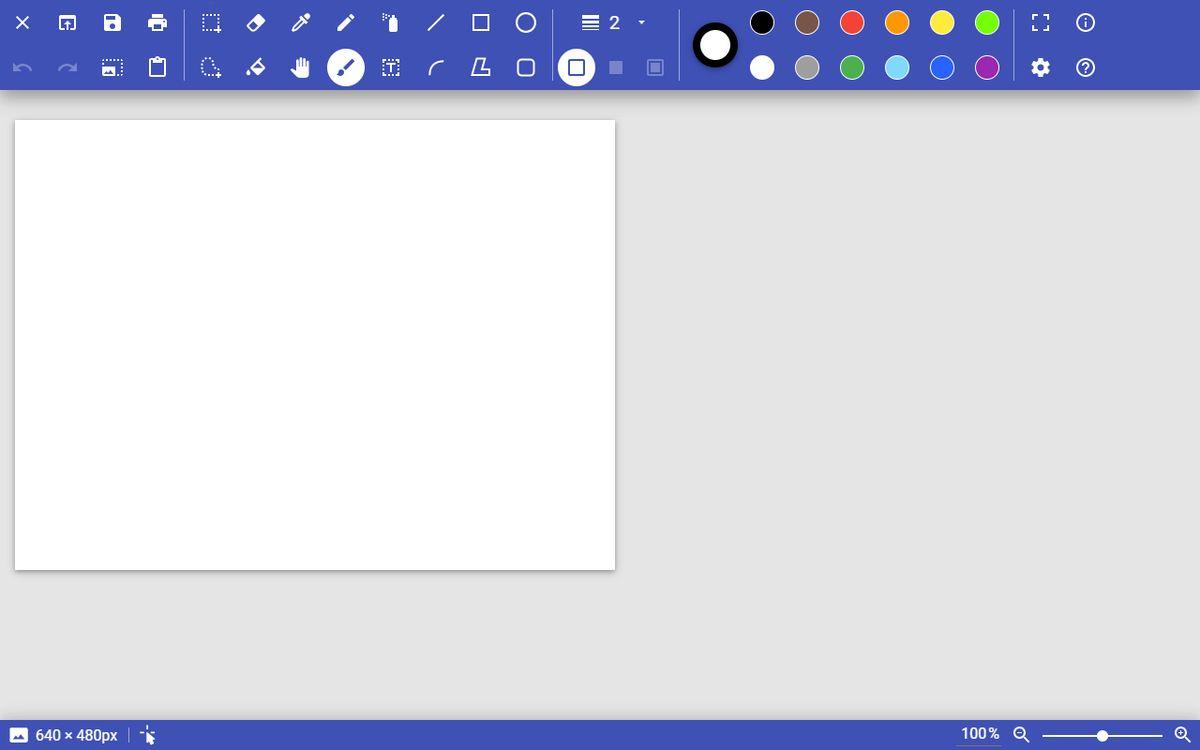Open the Settings gear menu
Viewport: 1200px width, 750px height.
[x=1041, y=68]
